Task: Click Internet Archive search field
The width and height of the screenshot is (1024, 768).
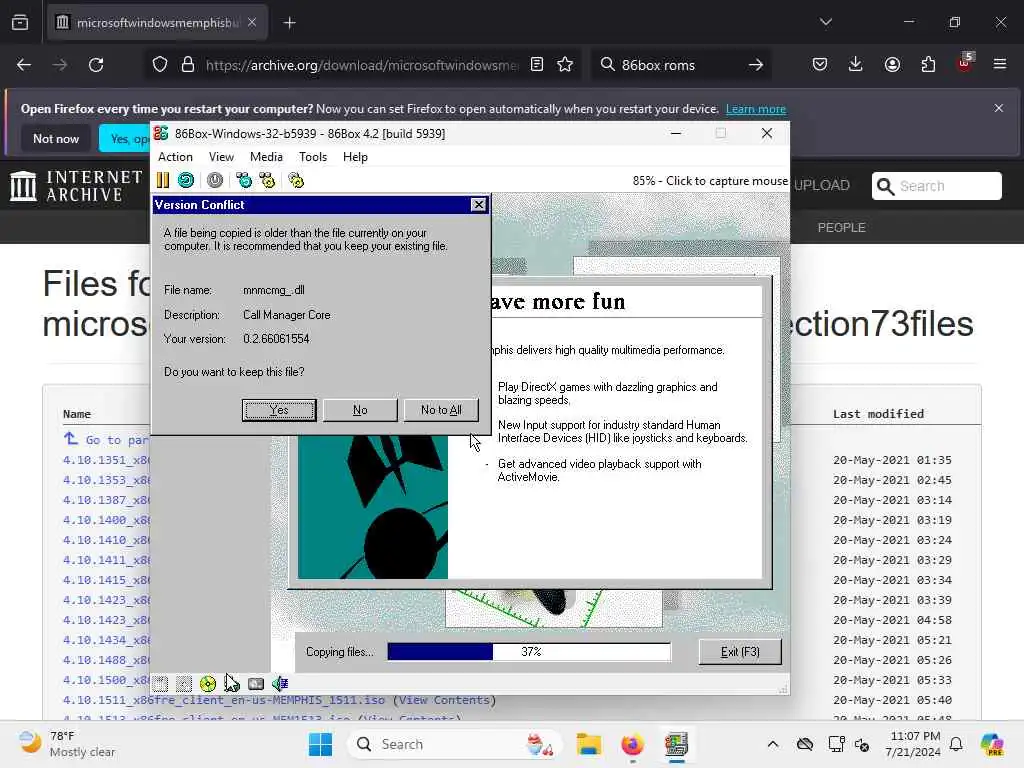Action: (x=936, y=186)
